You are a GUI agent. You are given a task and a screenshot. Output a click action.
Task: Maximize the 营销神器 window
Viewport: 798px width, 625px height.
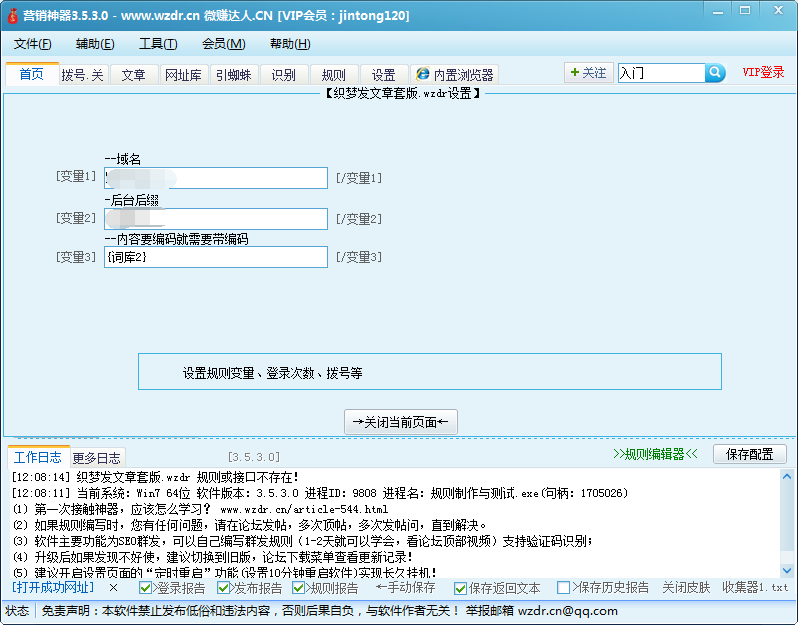pyautogui.click(x=745, y=11)
